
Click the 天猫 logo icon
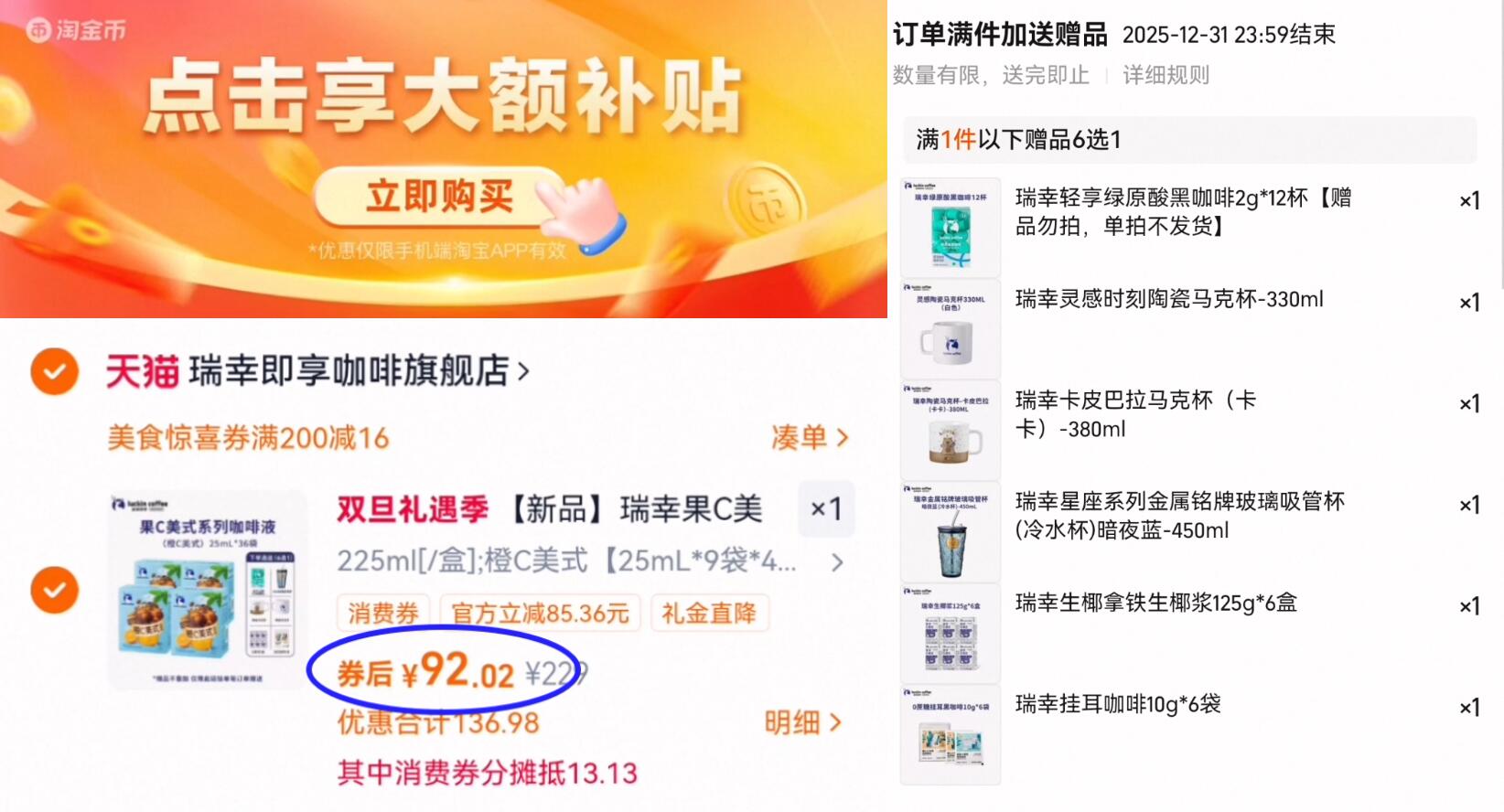pyautogui.click(x=142, y=372)
